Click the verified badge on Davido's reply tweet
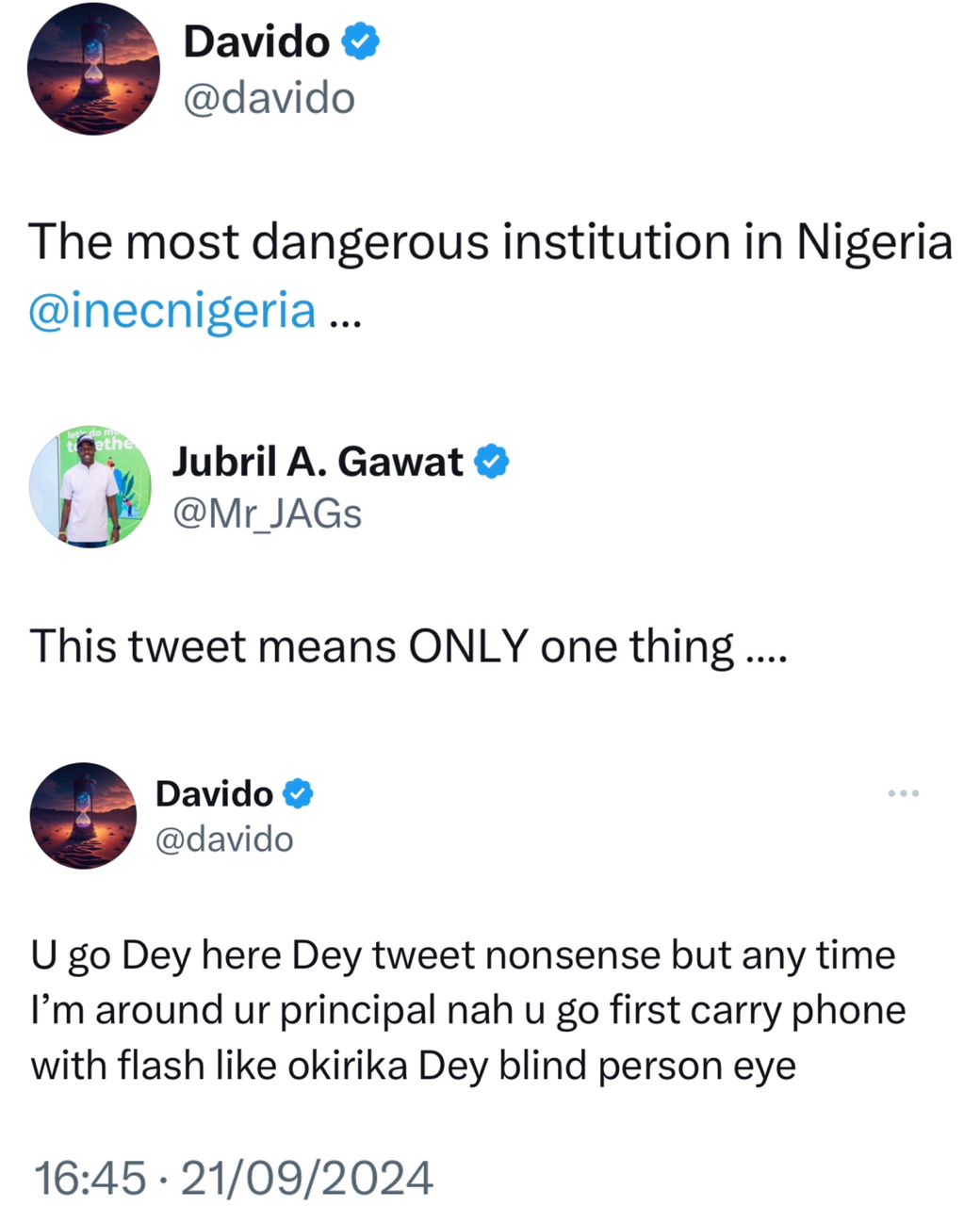 [298, 793]
